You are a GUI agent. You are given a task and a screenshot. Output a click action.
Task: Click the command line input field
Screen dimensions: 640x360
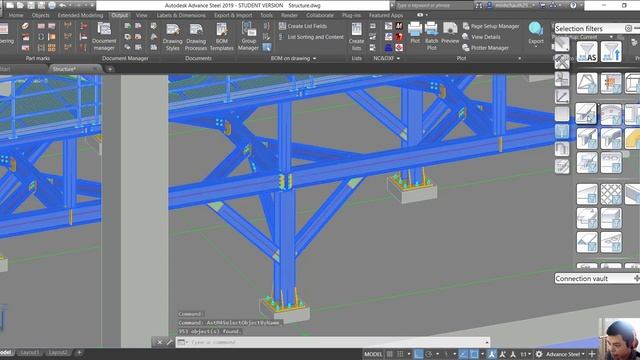pyautogui.click(x=333, y=342)
